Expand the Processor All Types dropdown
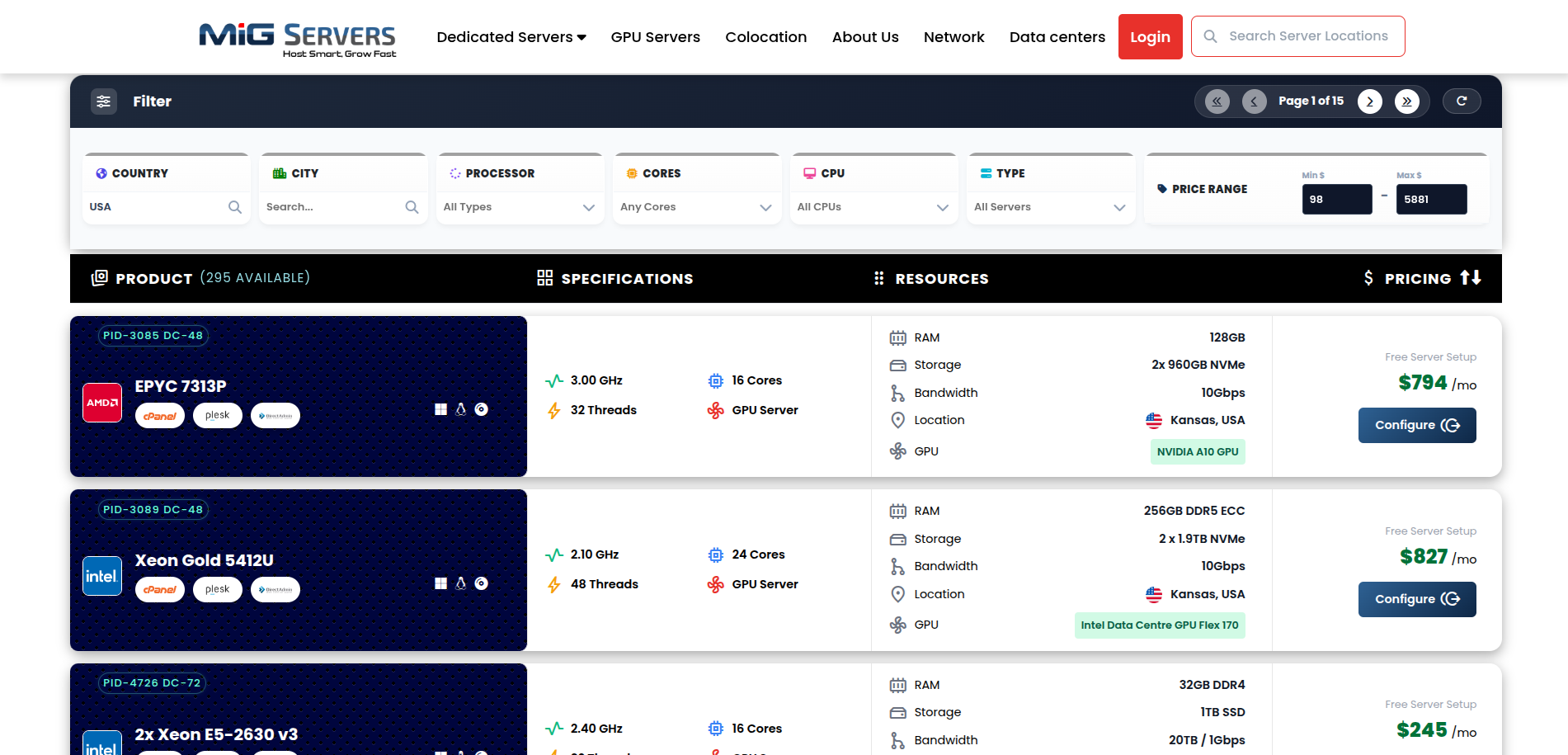The width and height of the screenshot is (1568, 755). (x=520, y=207)
